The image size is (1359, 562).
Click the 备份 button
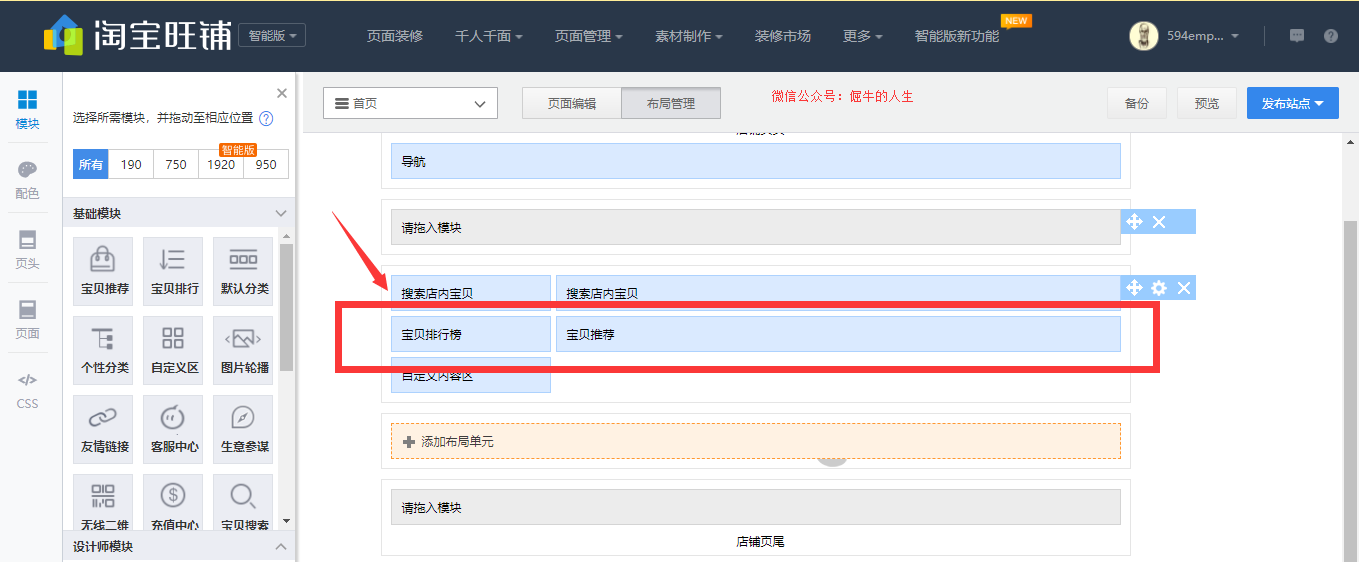point(1136,103)
